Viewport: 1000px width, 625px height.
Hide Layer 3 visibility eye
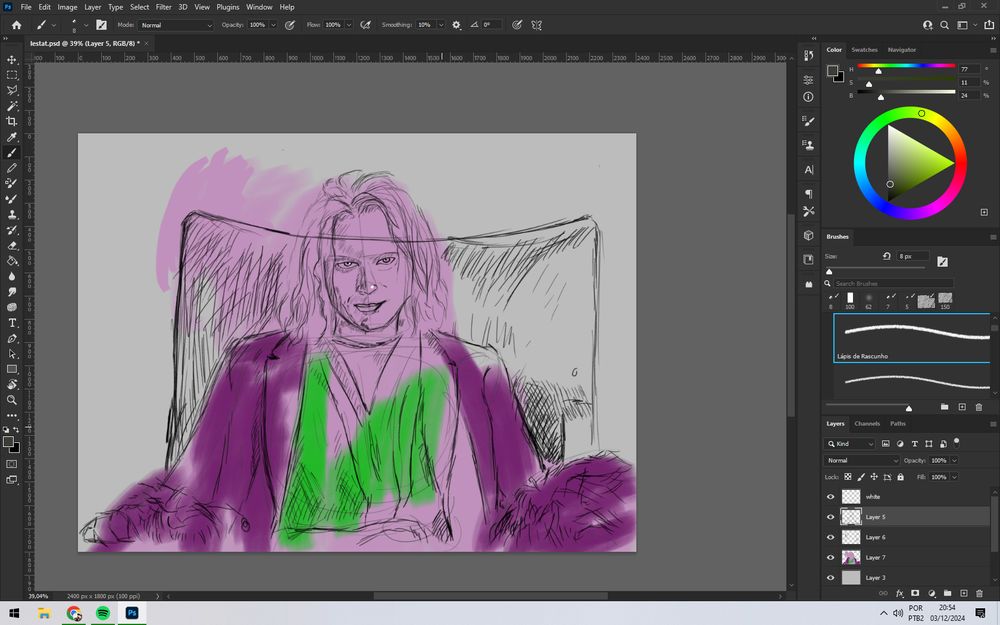click(x=830, y=578)
